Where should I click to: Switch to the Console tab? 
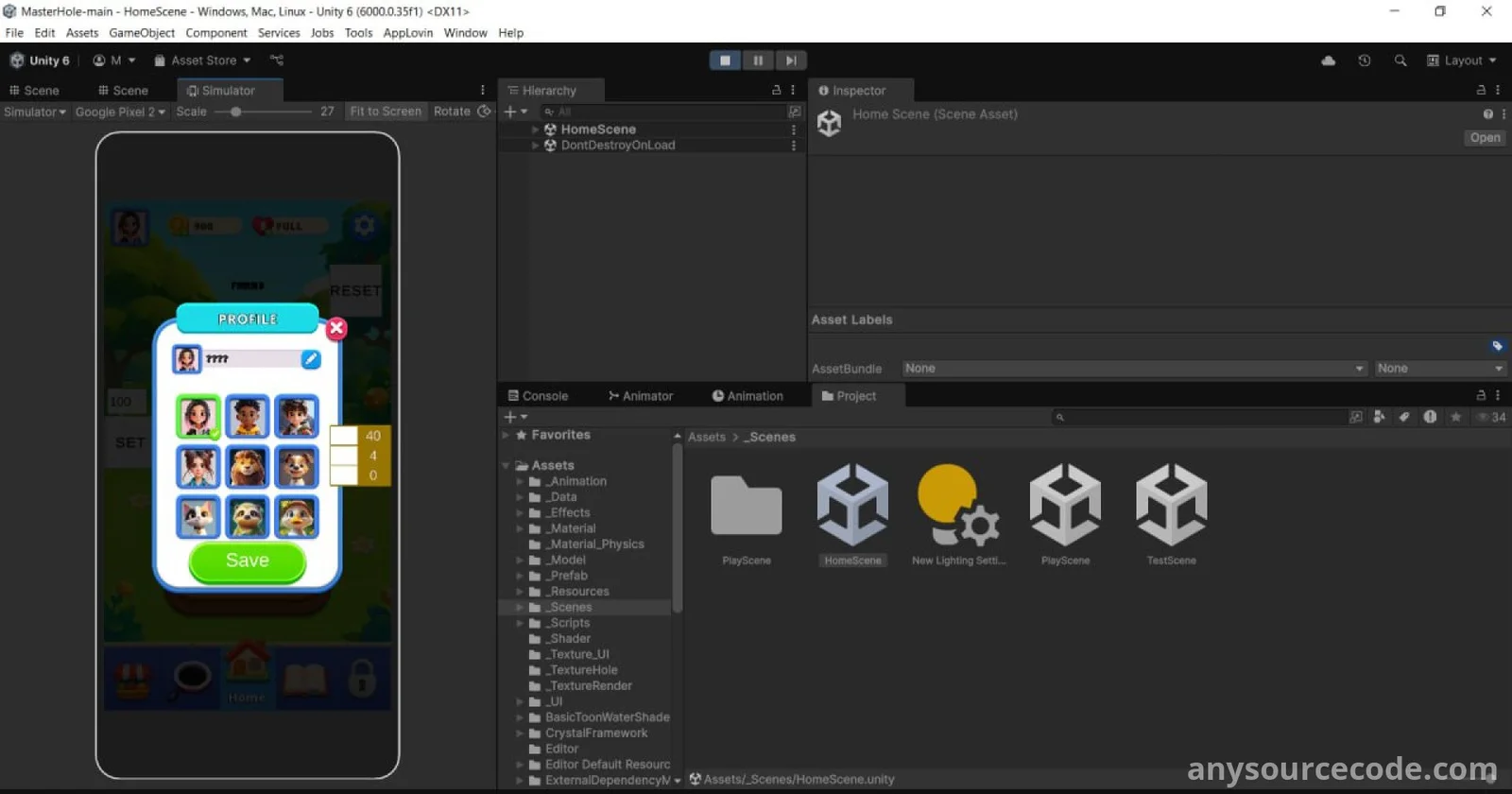(x=538, y=396)
